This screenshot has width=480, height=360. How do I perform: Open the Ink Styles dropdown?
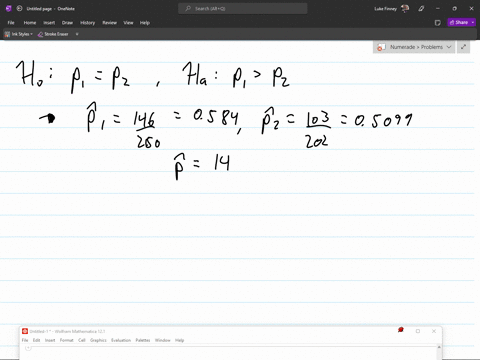pyautogui.click(x=19, y=34)
